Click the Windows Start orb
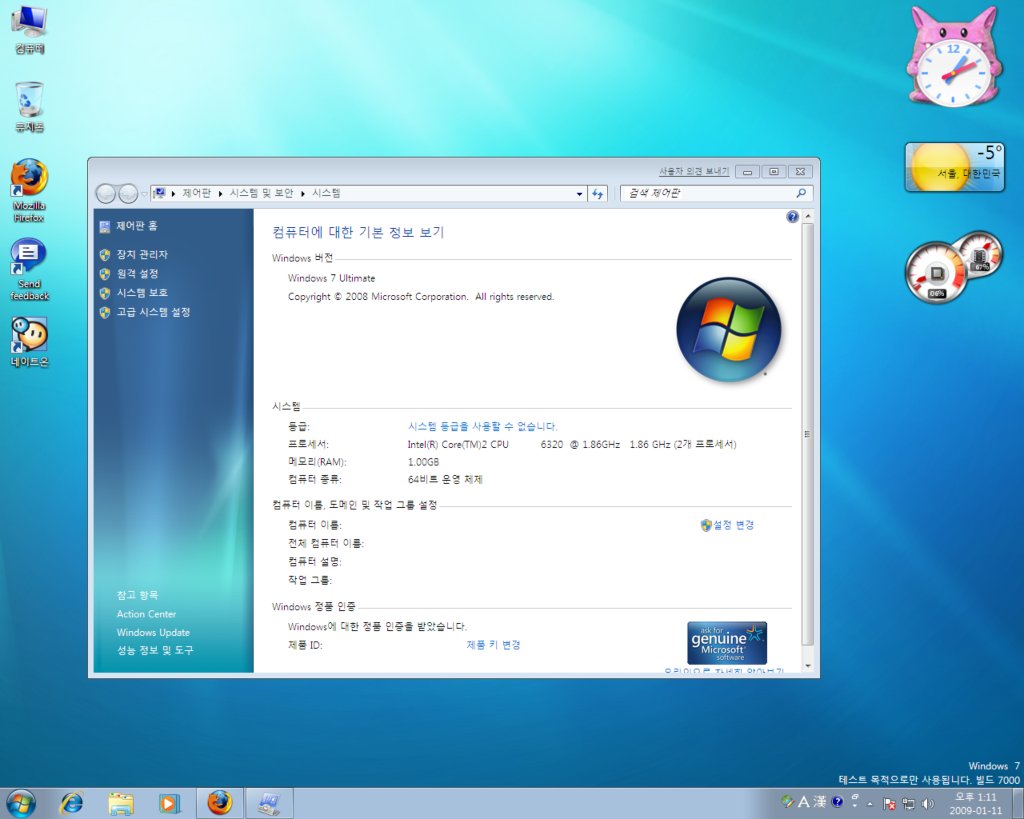The image size is (1024, 819). point(21,803)
